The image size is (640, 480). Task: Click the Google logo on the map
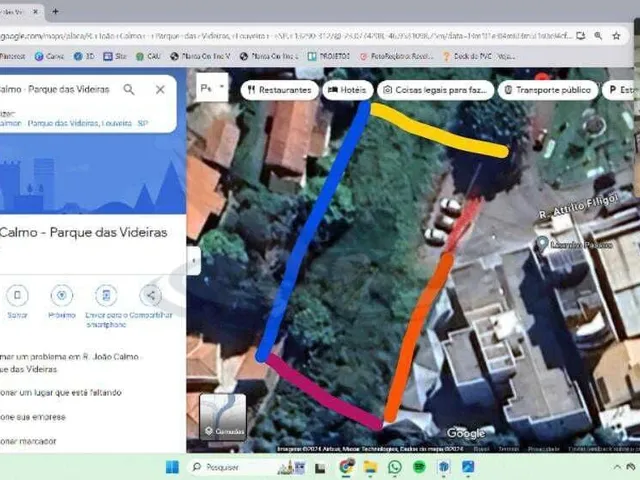pyautogui.click(x=466, y=433)
